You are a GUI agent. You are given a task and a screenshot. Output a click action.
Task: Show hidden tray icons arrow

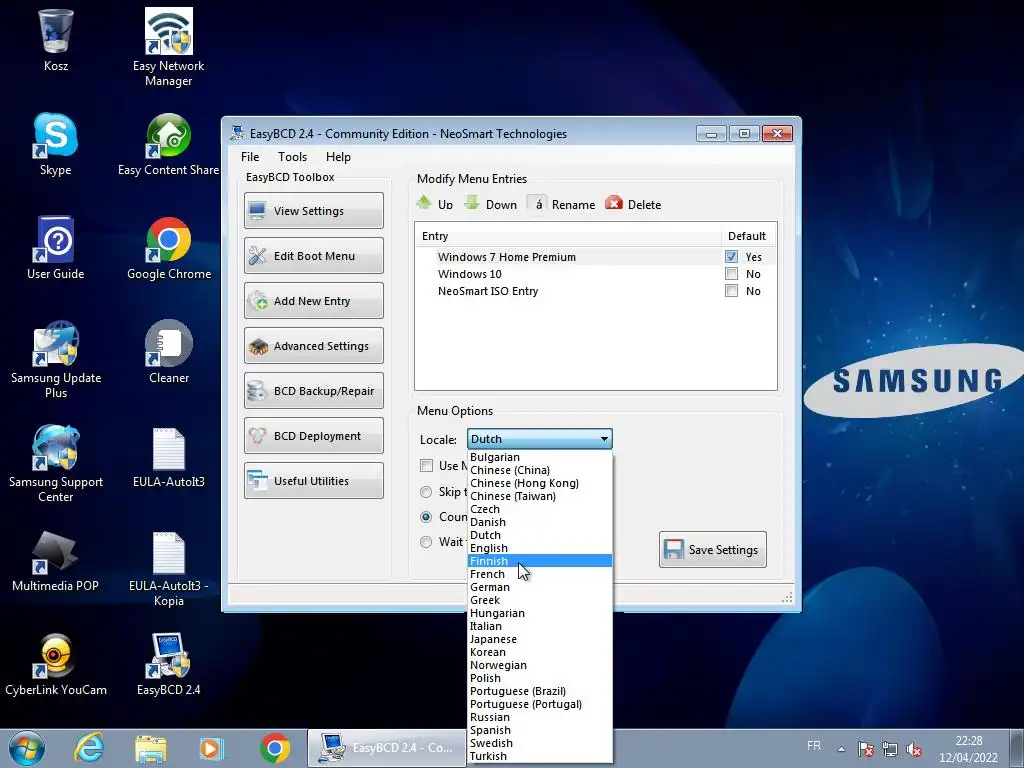pyautogui.click(x=841, y=749)
